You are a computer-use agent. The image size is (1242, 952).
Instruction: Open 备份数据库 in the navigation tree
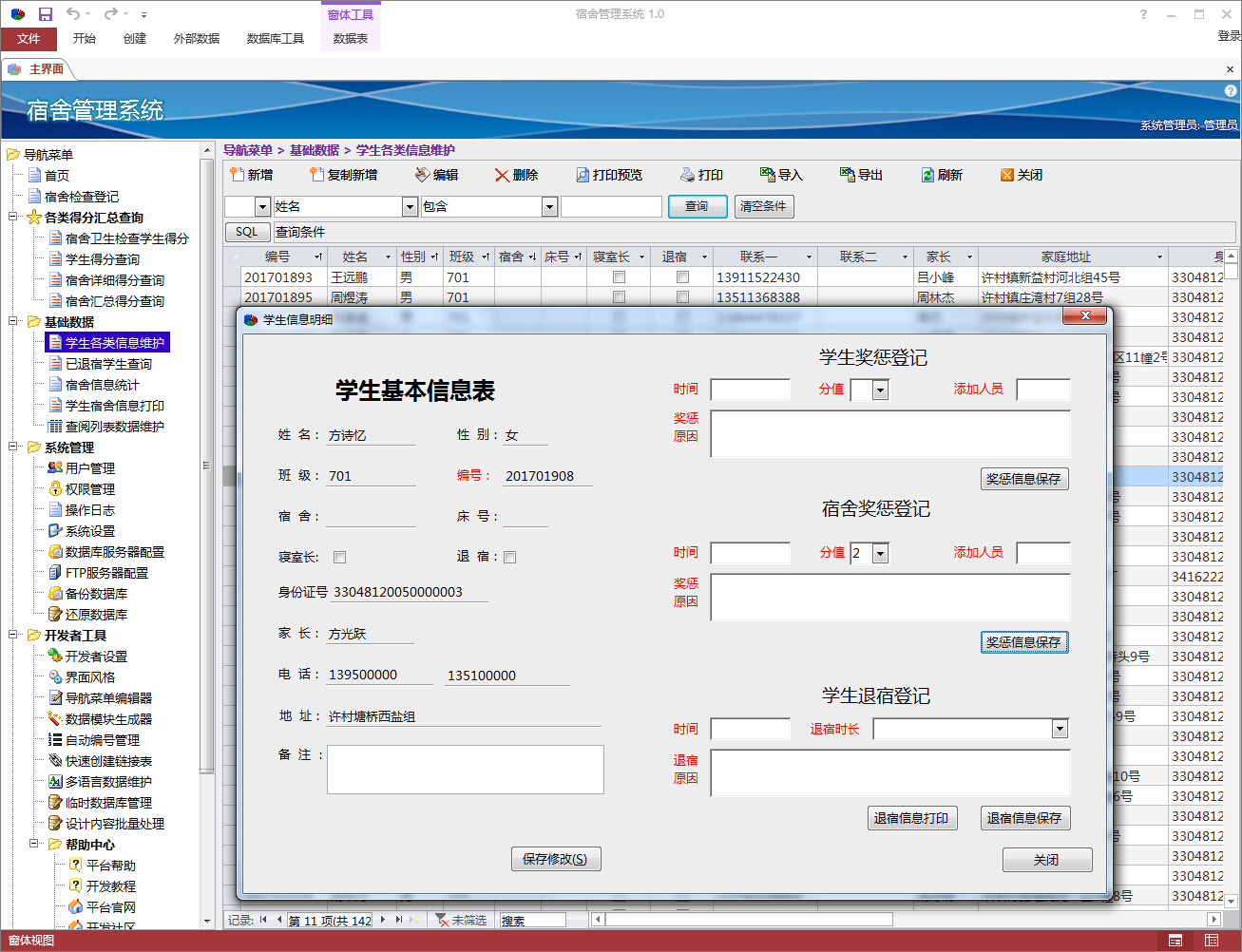[96, 593]
